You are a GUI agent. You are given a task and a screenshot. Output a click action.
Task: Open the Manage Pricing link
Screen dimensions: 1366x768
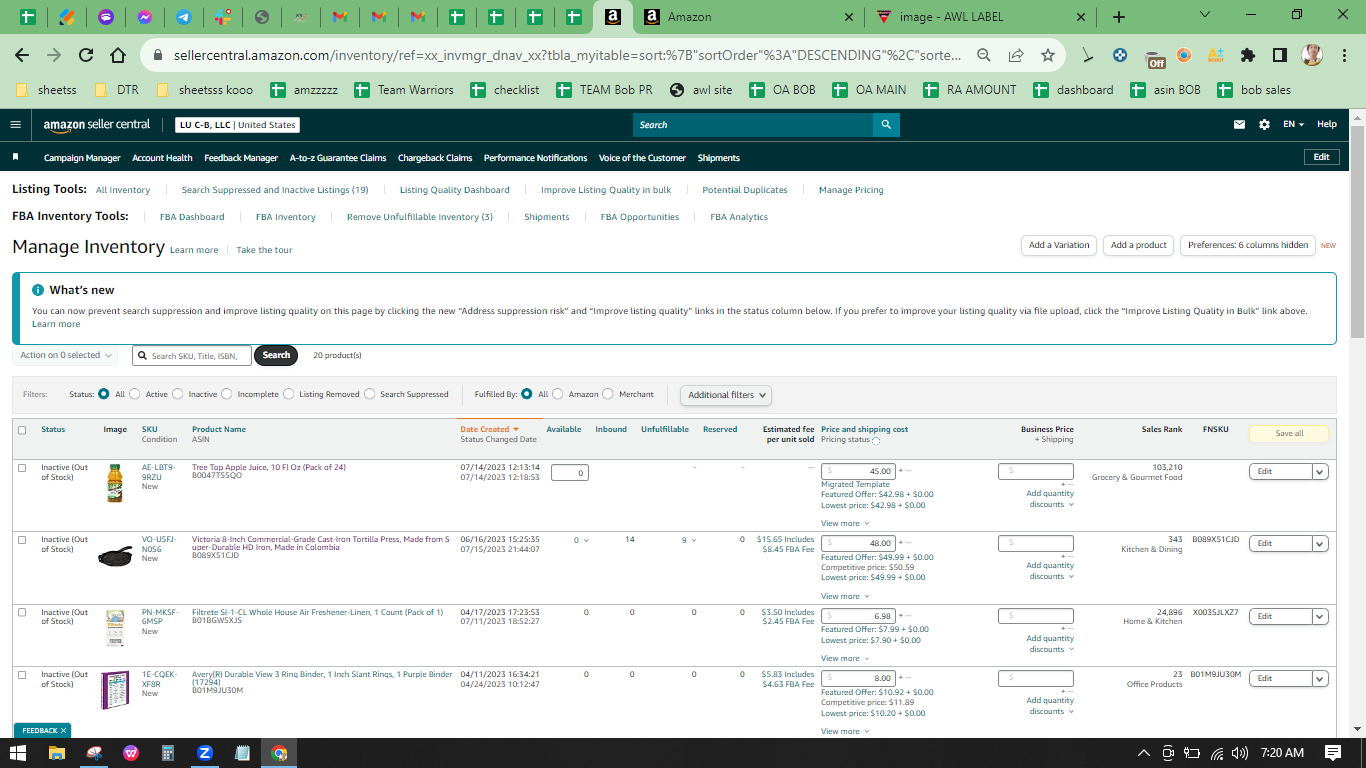pos(851,190)
